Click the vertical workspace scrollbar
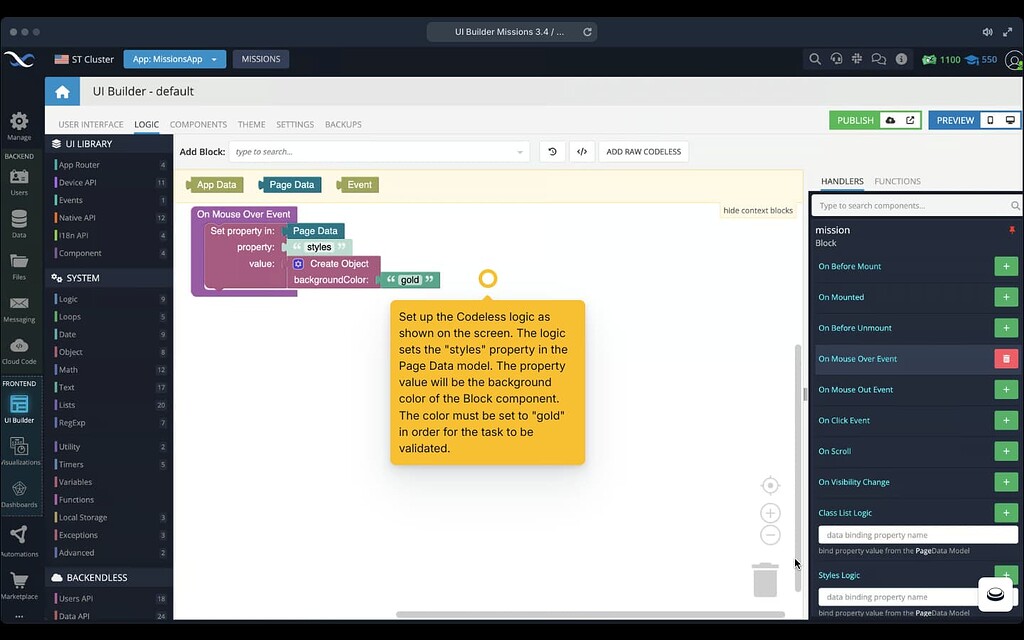Screen dimensions: 1024x640 point(797,468)
